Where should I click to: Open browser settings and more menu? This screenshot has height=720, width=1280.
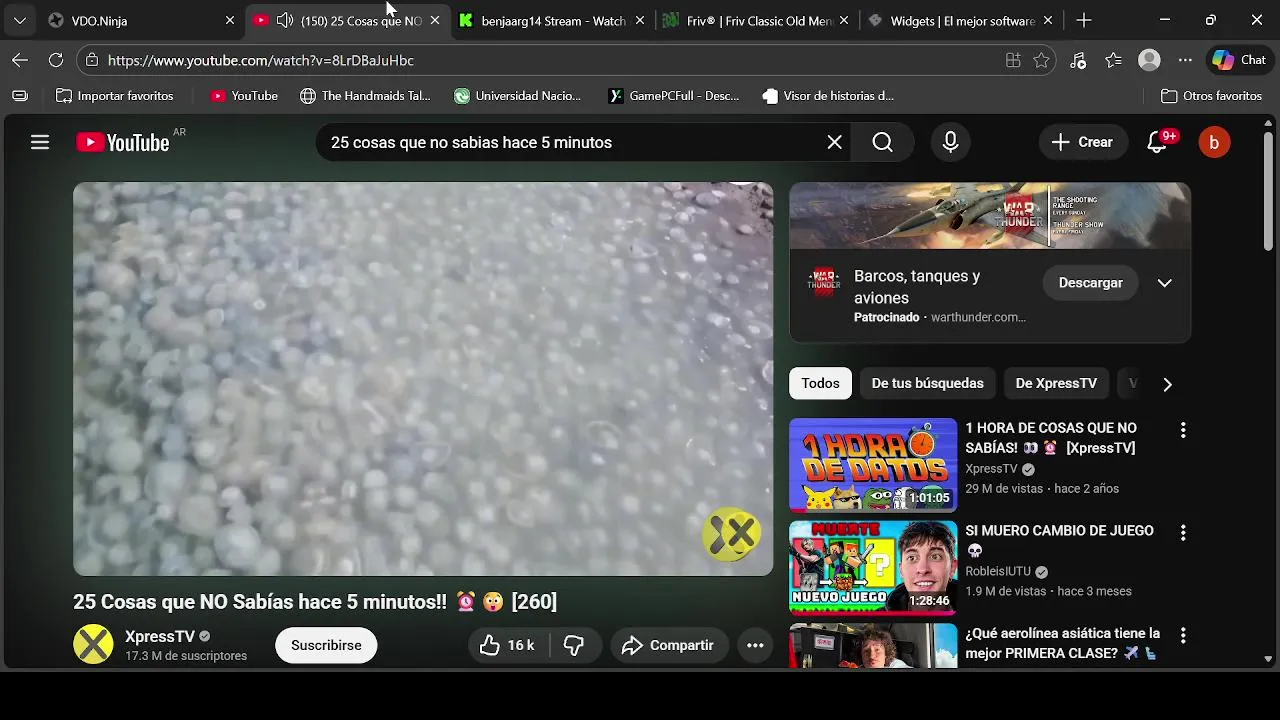click(x=1185, y=60)
